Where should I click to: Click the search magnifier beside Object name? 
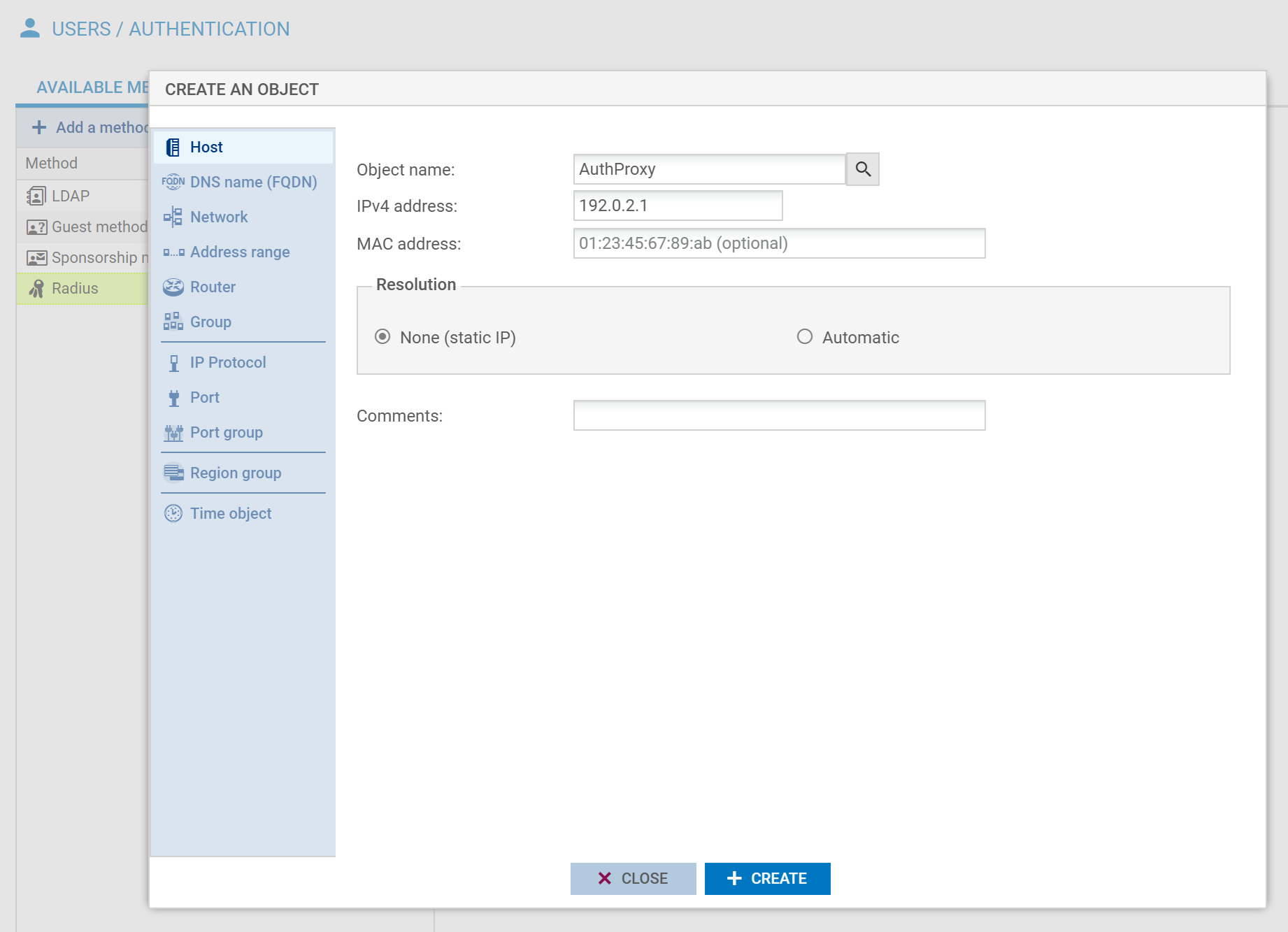(x=863, y=169)
